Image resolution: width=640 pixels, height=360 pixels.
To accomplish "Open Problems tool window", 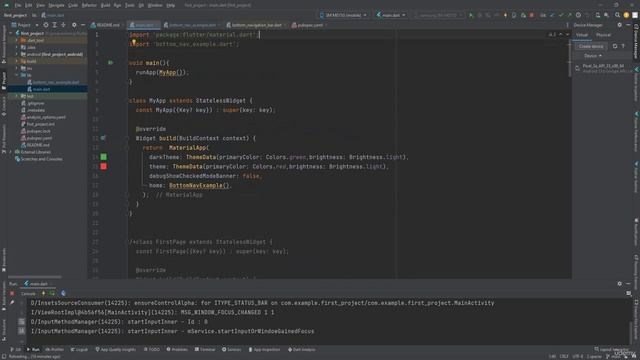I will click(x=177, y=349).
